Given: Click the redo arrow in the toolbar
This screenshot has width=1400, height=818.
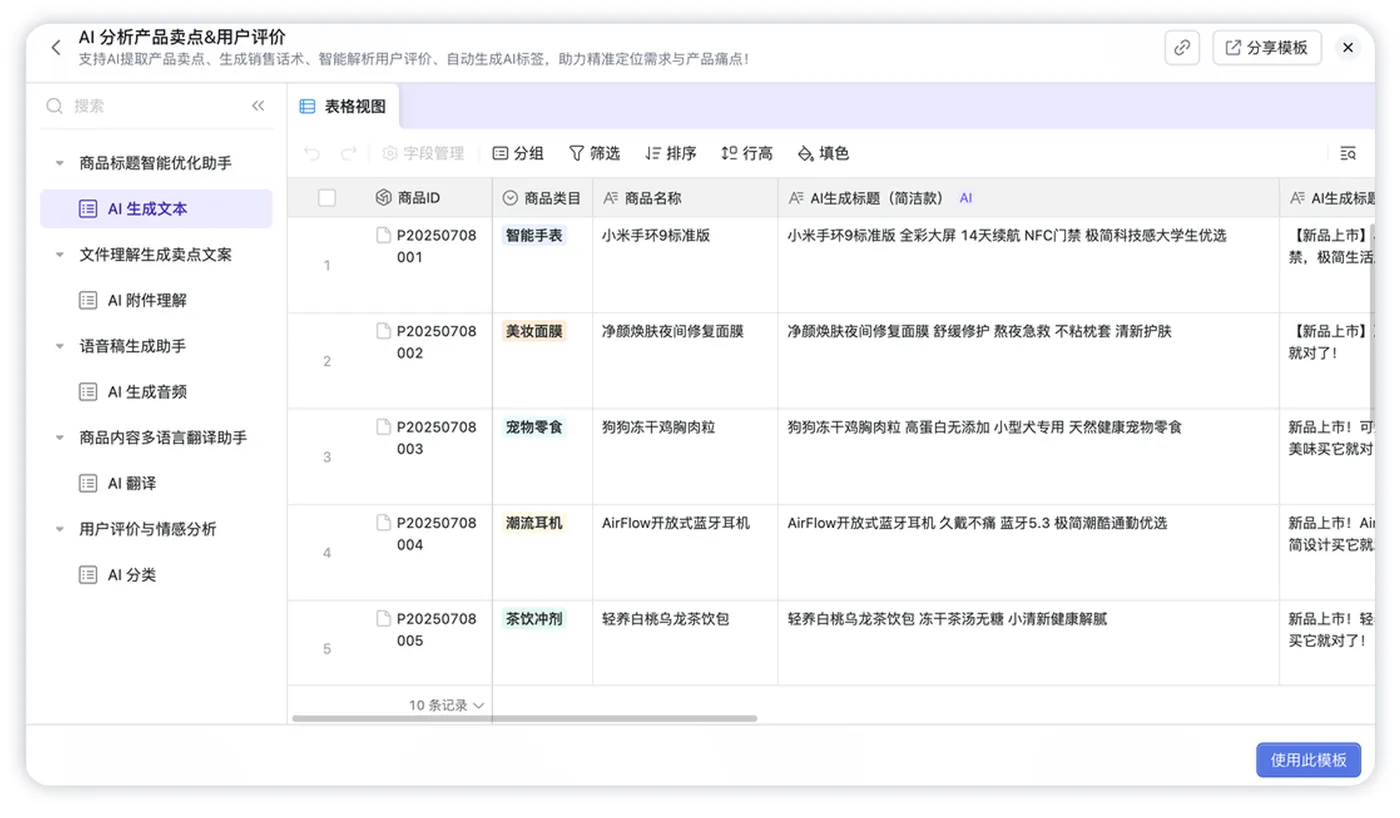Looking at the screenshot, I should (x=349, y=153).
